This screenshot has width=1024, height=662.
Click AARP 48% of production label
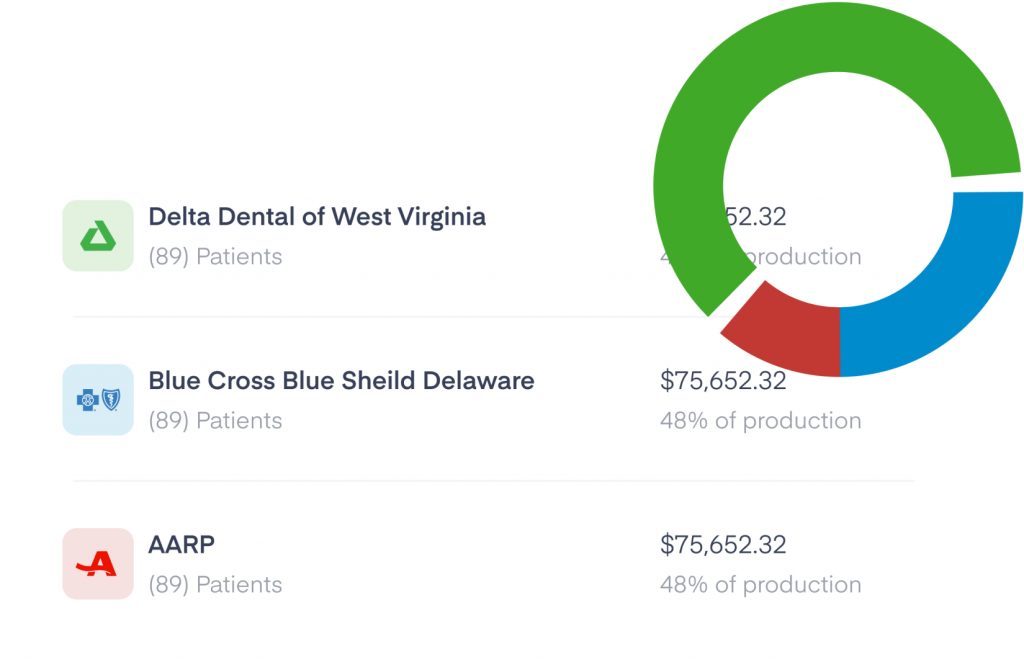[x=761, y=584]
